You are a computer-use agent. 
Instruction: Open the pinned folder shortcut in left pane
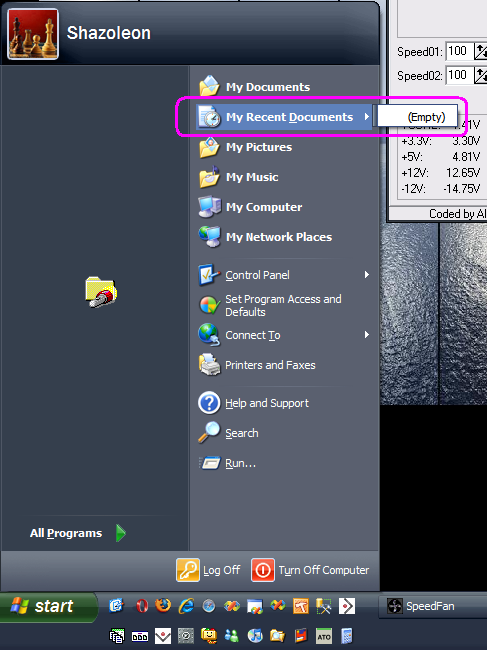coord(101,292)
